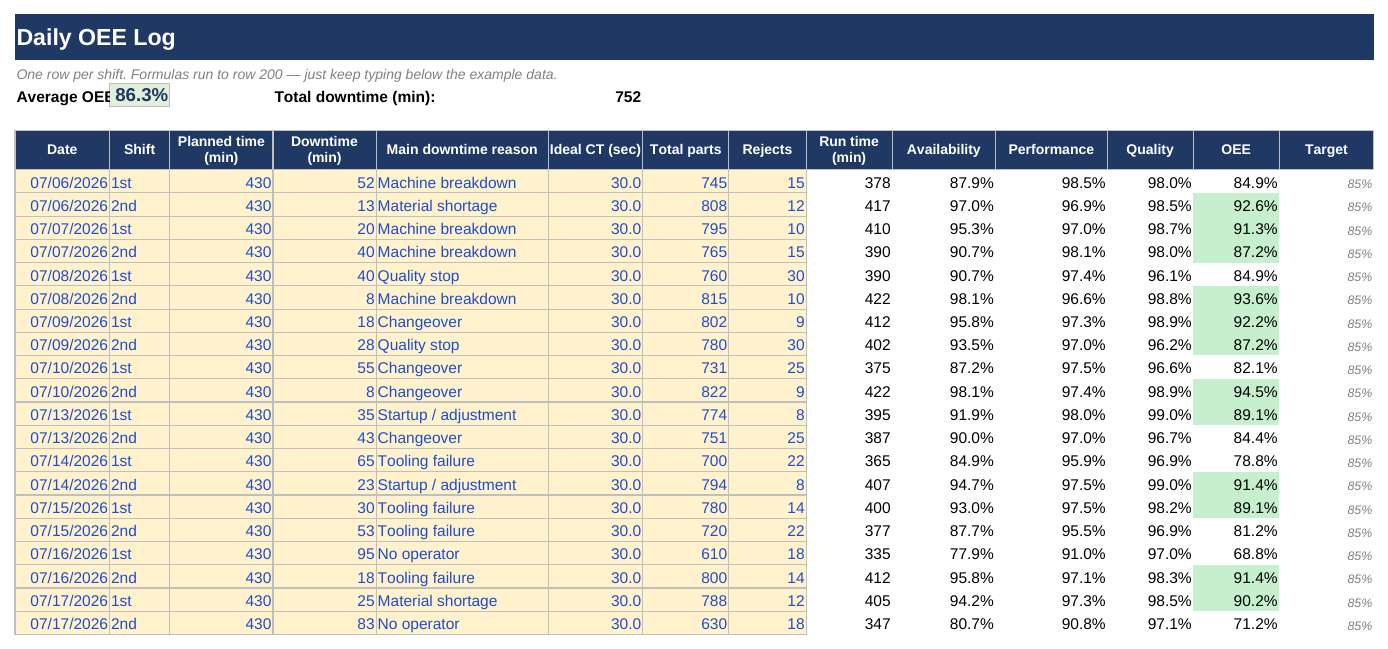The width and height of the screenshot is (1388, 649).
Task: Click Quality stop reason on 07/09/2026
Action: [x=462, y=345]
